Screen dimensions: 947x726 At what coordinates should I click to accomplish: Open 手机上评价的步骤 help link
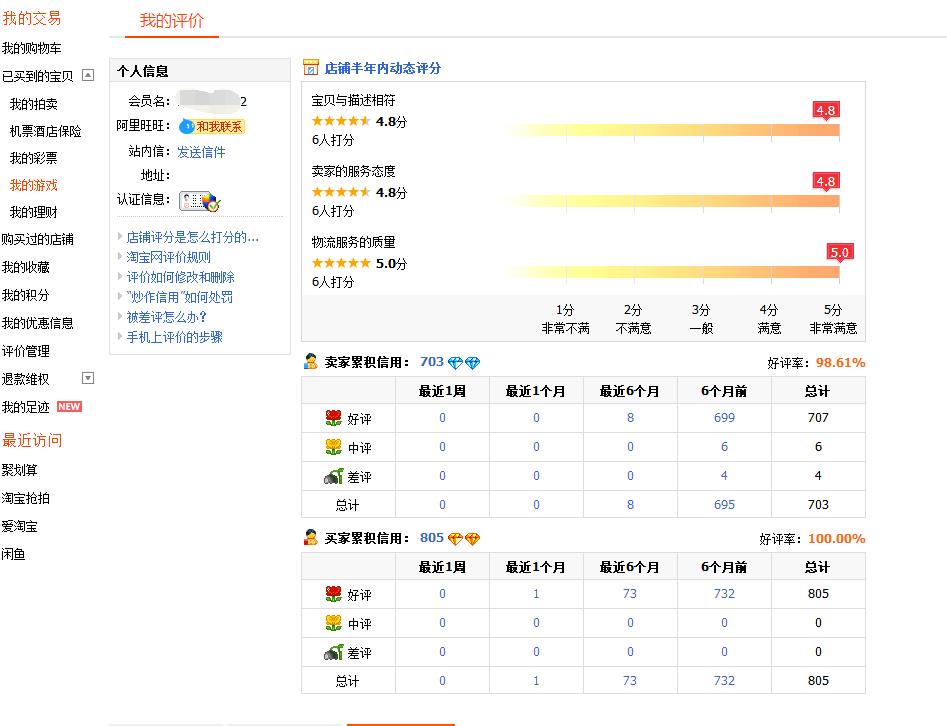(x=175, y=337)
